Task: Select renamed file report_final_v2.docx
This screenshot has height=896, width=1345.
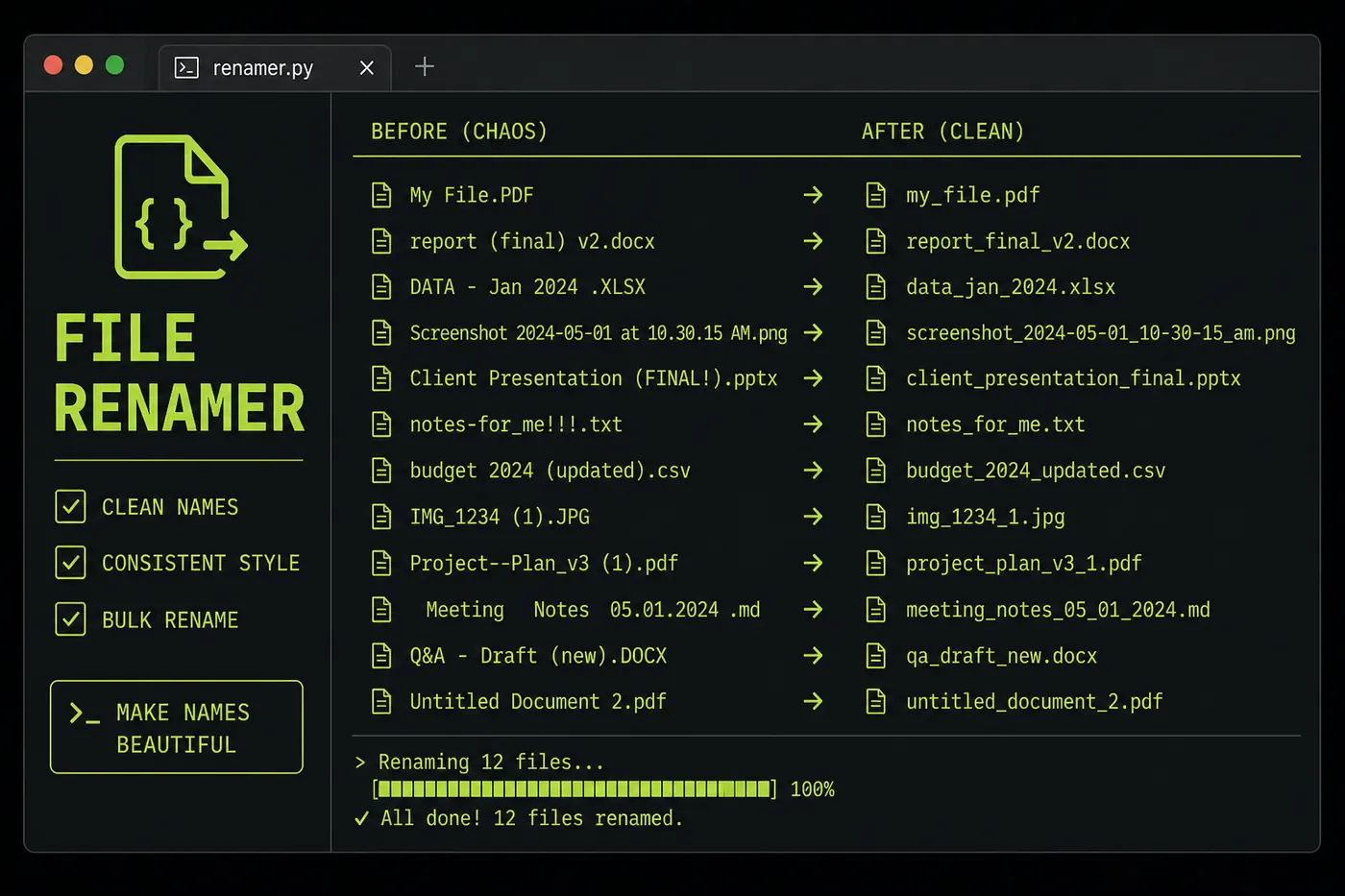Action: click(1017, 241)
